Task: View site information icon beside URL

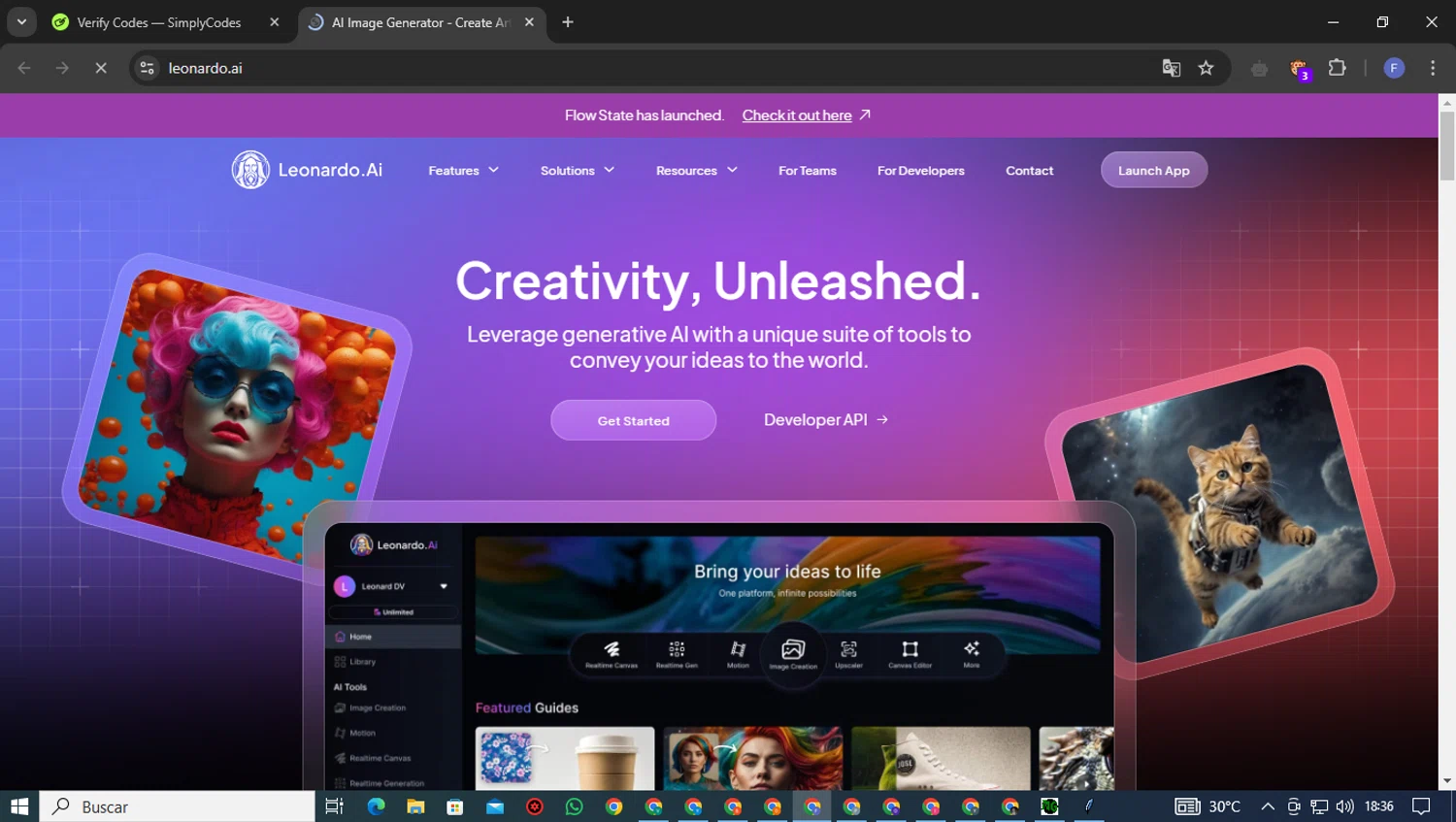Action: (147, 68)
